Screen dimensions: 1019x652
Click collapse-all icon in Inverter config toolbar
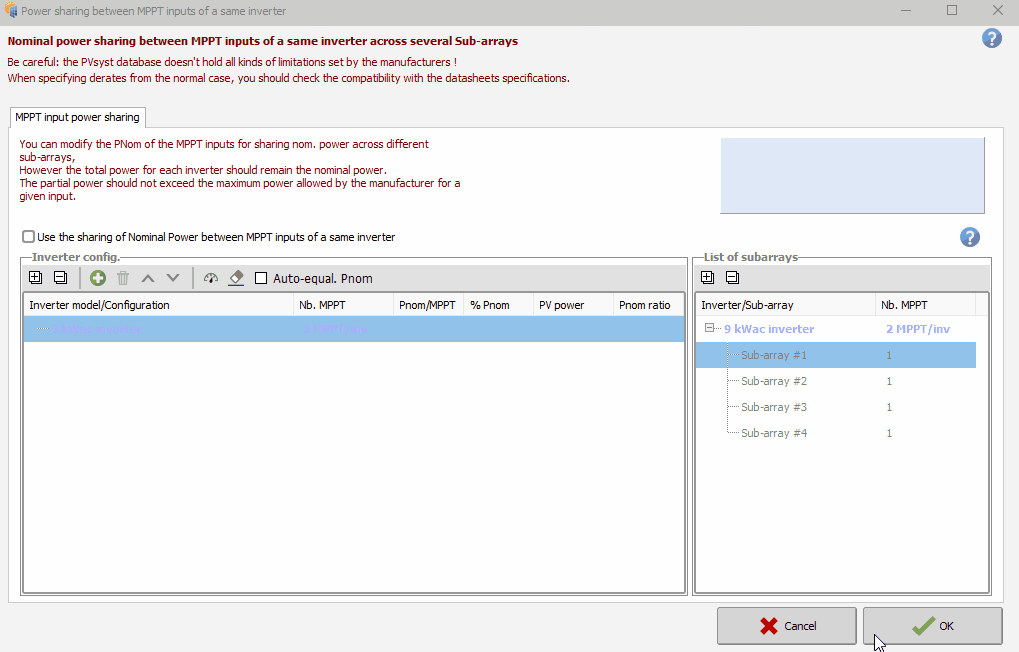[x=60, y=278]
